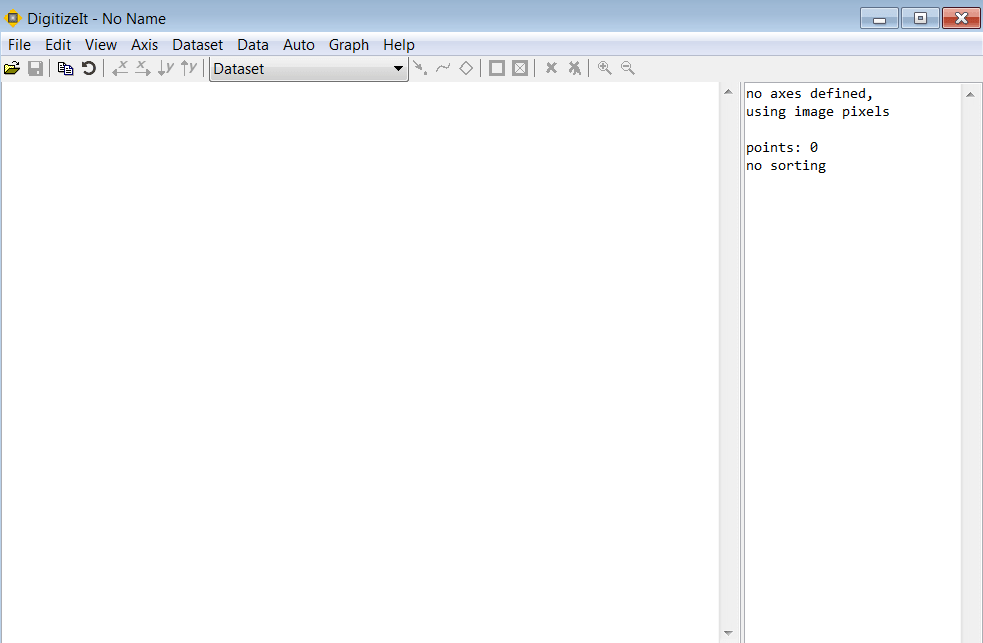
Task: Set the Y axis minimum point
Action: (166, 68)
